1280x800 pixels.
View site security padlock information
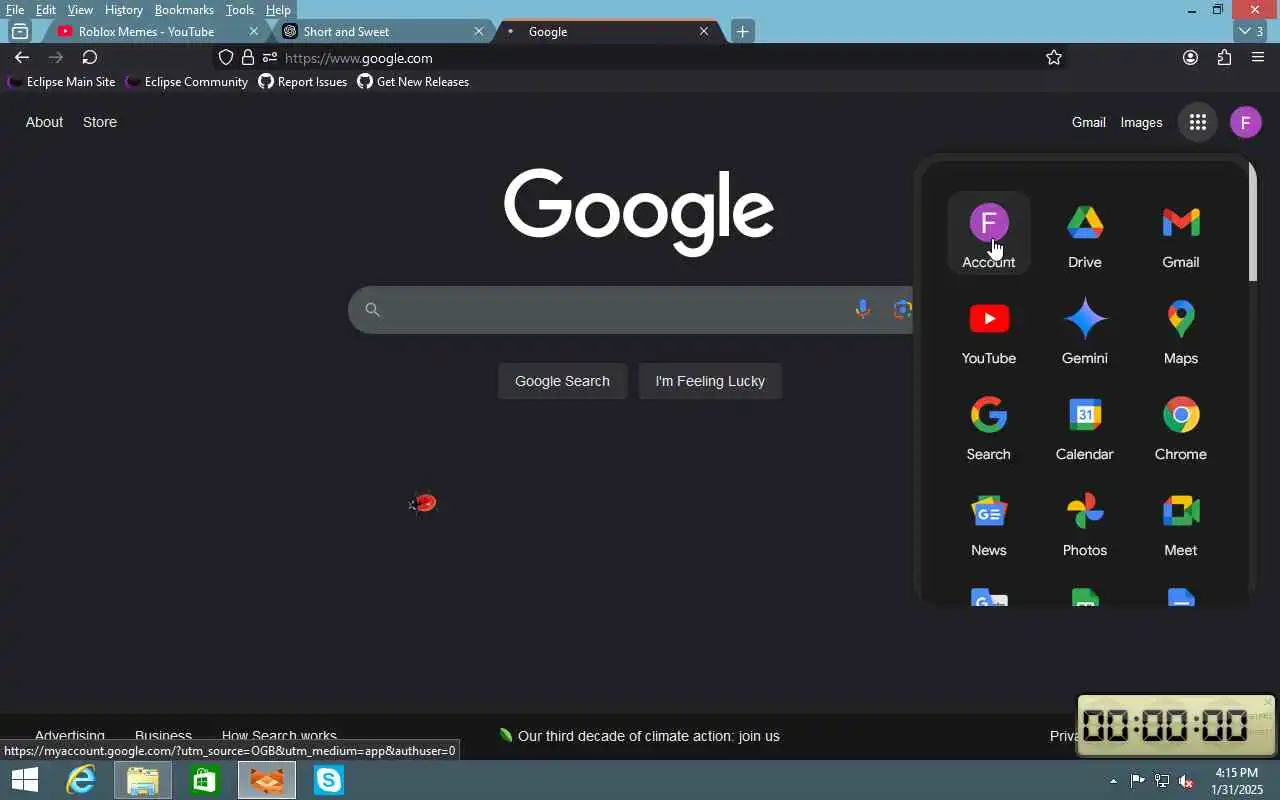(248, 58)
